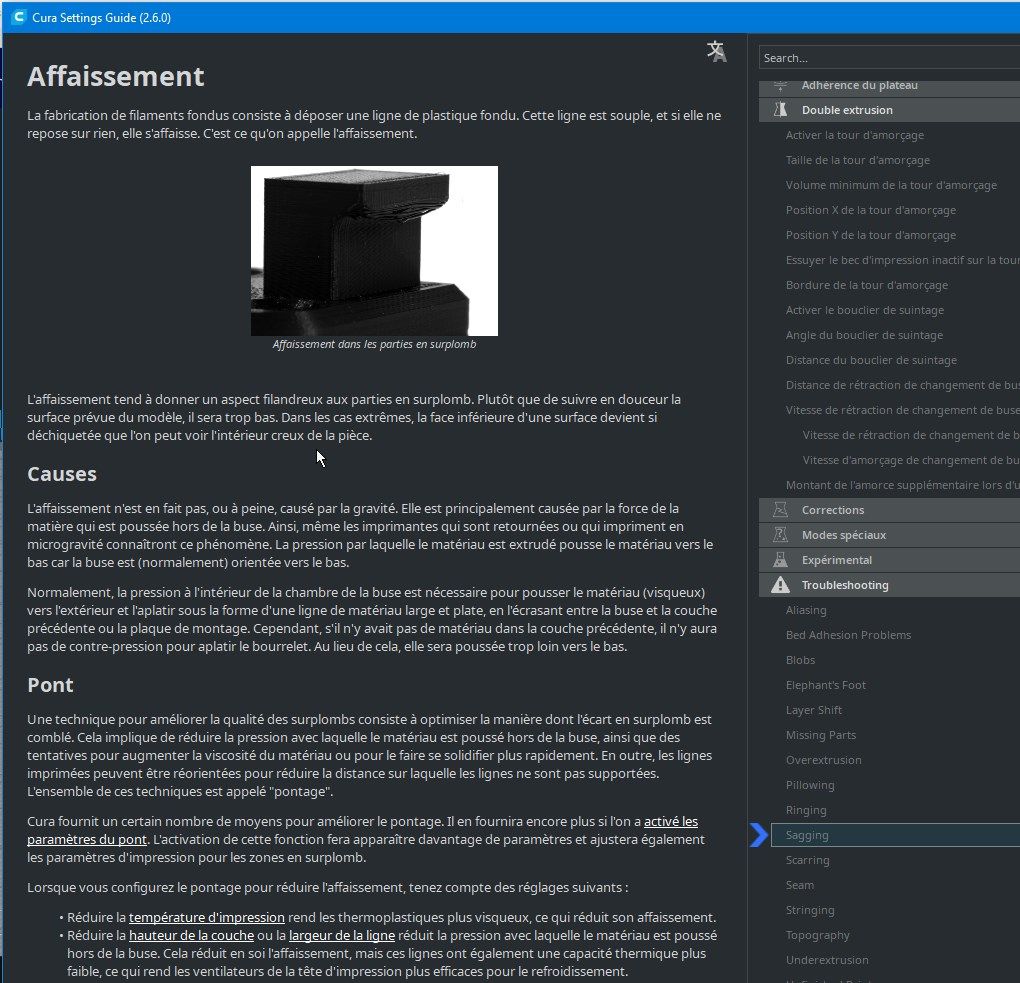Select 'Position X de la tour d'amorçage'

(x=871, y=210)
